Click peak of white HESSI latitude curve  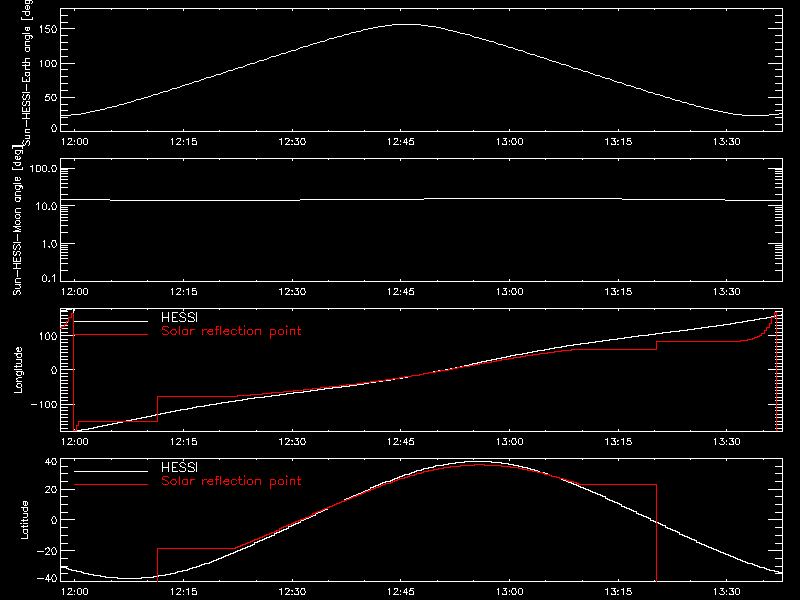tap(480, 462)
